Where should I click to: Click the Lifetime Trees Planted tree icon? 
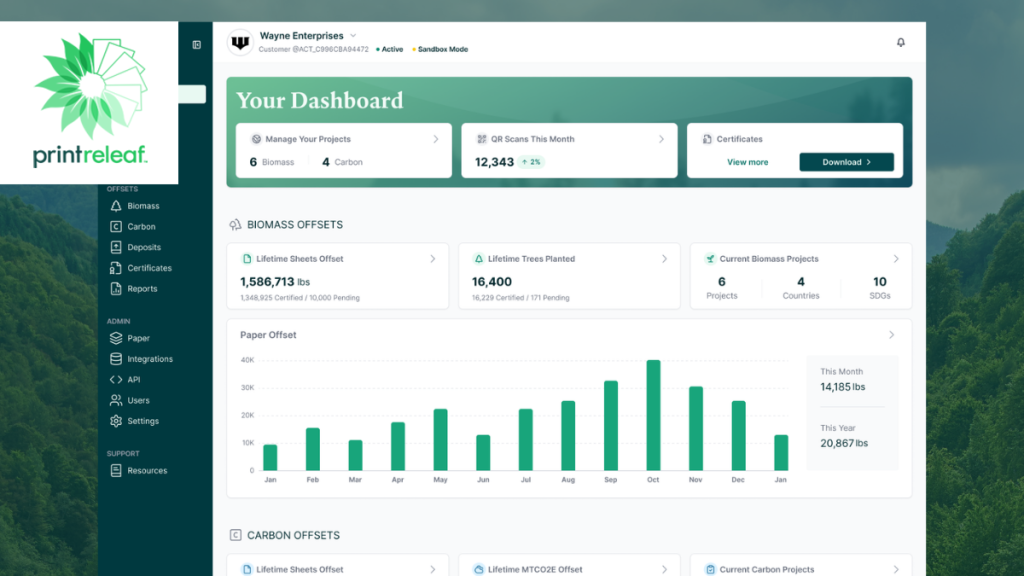click(479, 259)
